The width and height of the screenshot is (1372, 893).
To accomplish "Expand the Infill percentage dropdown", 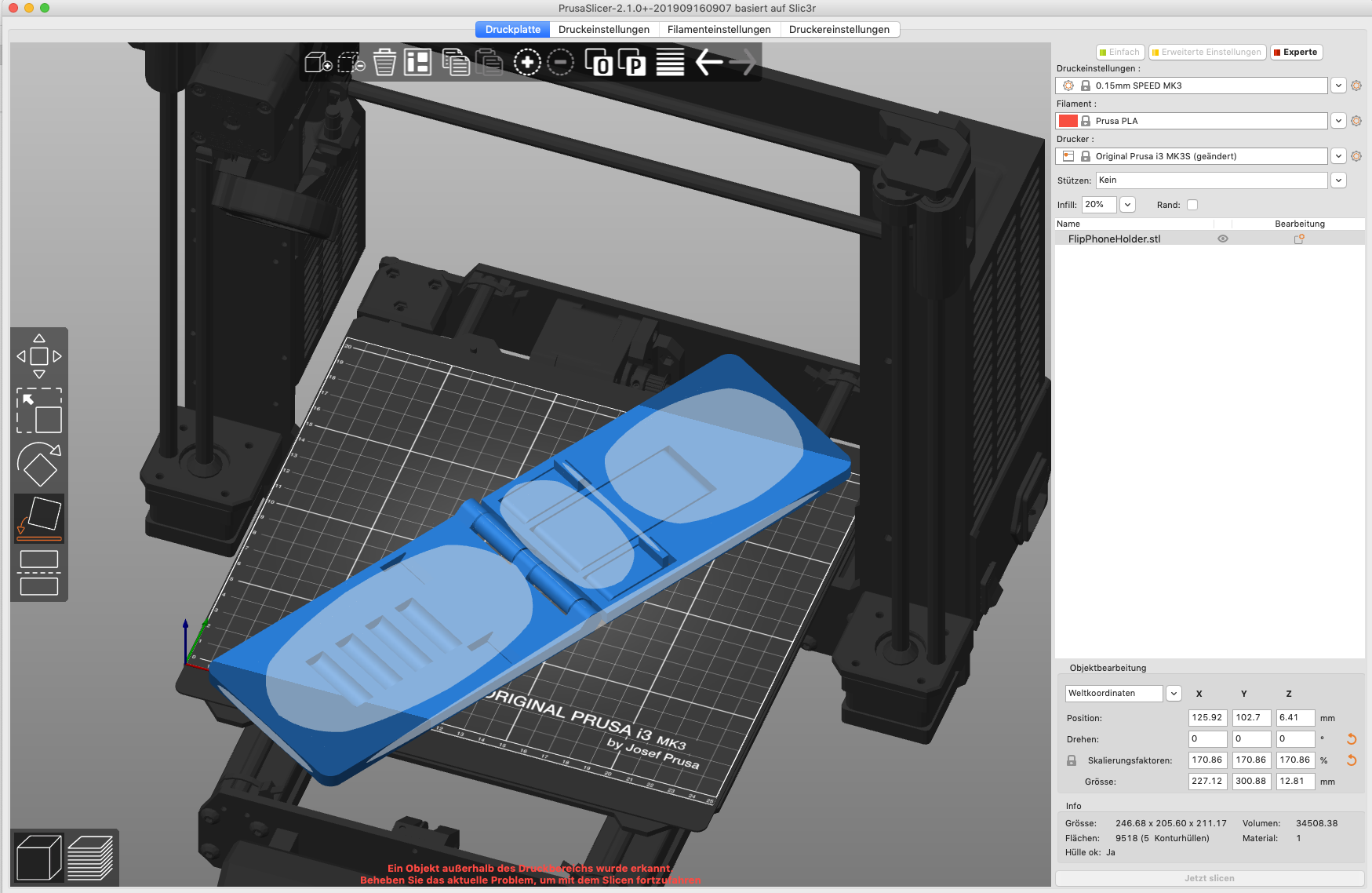I will click(x=1127, y=204).
